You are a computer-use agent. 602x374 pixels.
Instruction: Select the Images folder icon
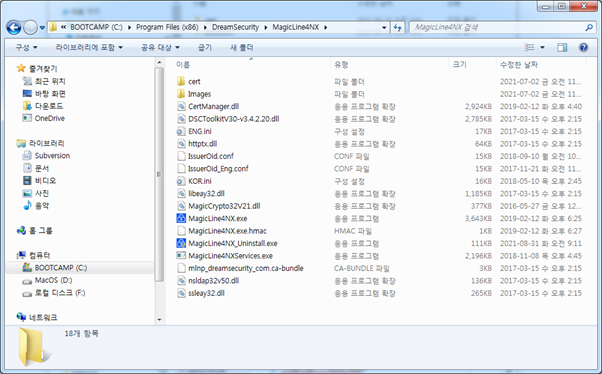point(181,94)
